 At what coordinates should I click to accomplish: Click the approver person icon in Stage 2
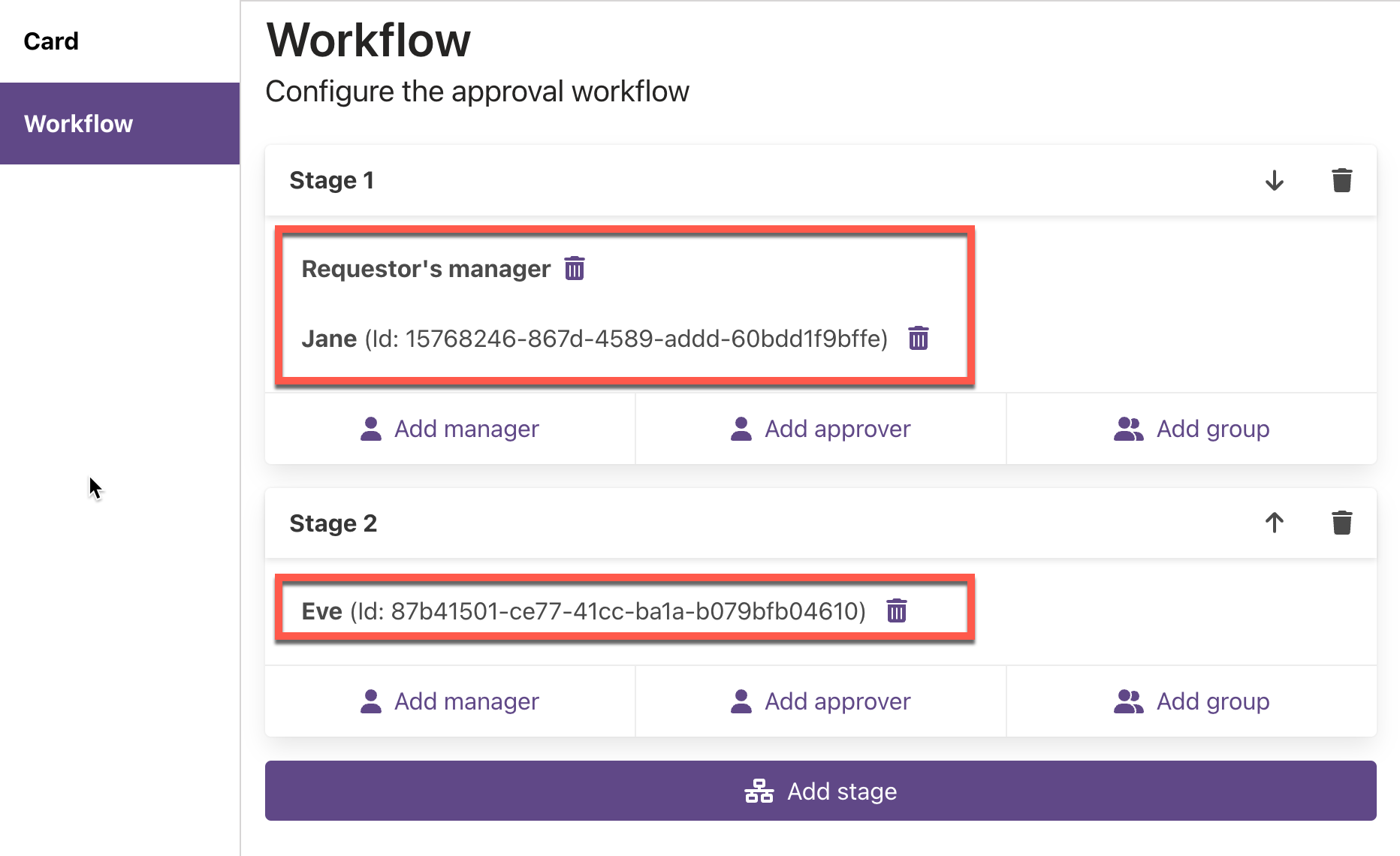741,701
